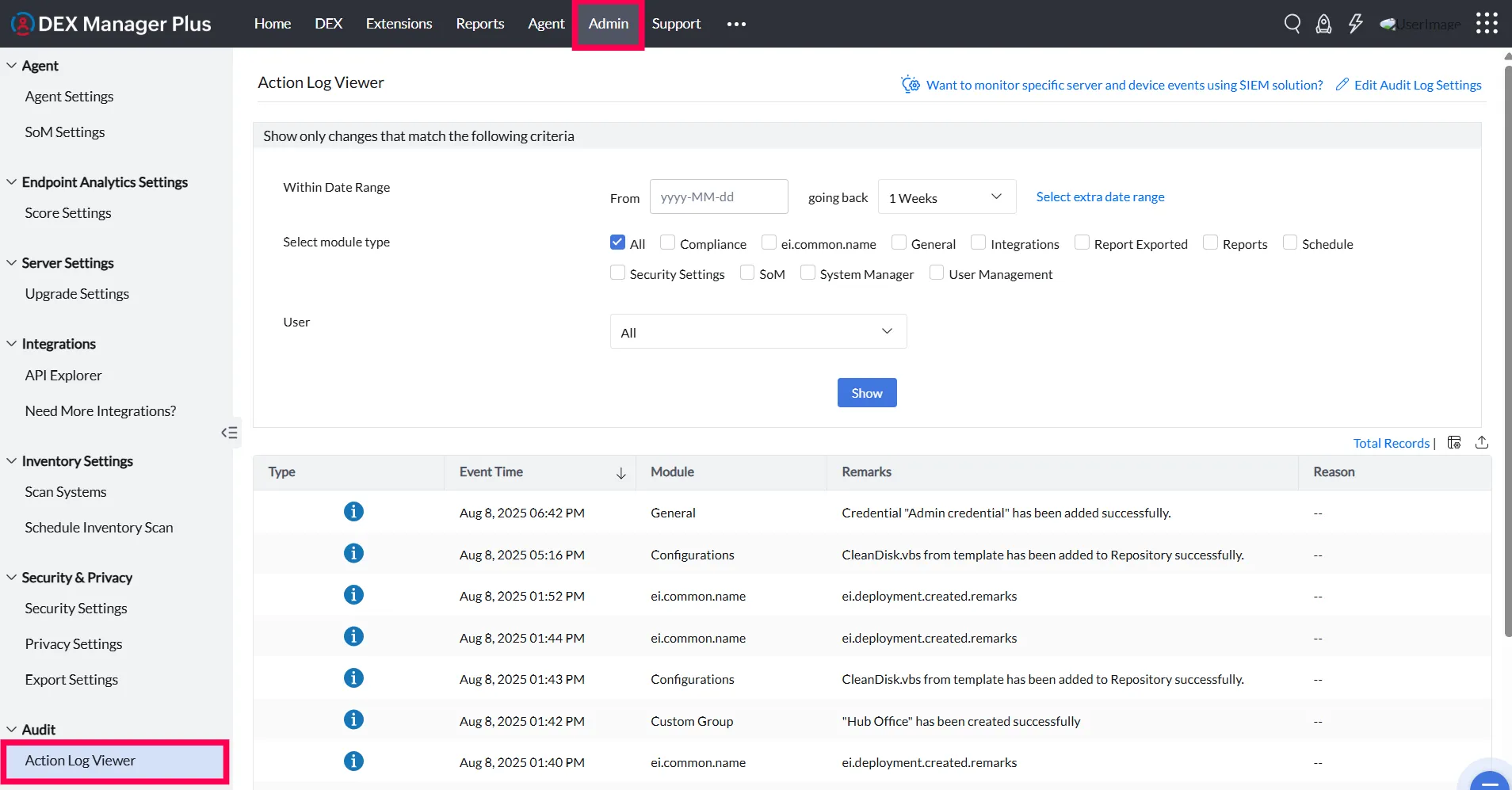Click the export icon beside Total Records
Viewport: 1512px width, 790px height.
[1482, 443]
